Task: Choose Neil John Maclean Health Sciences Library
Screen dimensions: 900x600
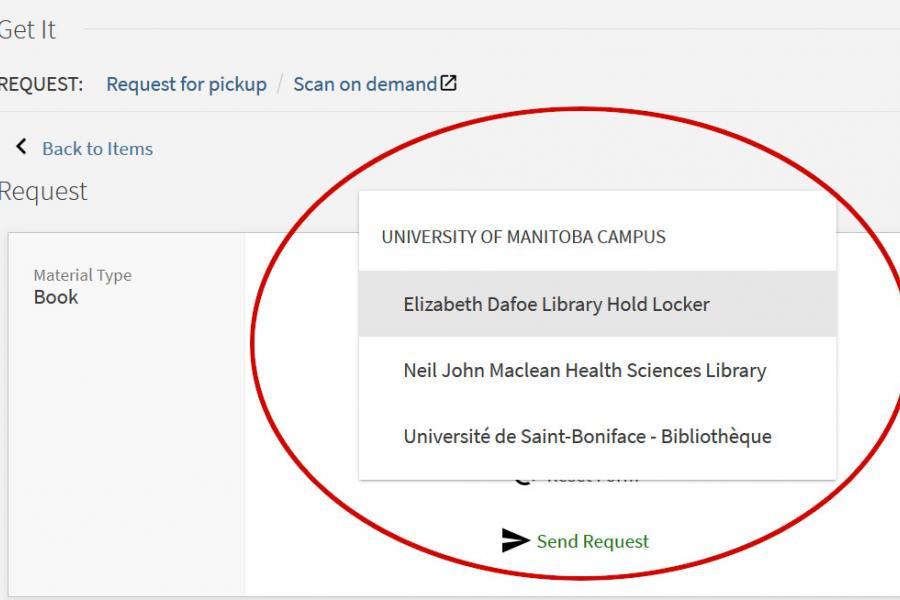Action: 584,370
